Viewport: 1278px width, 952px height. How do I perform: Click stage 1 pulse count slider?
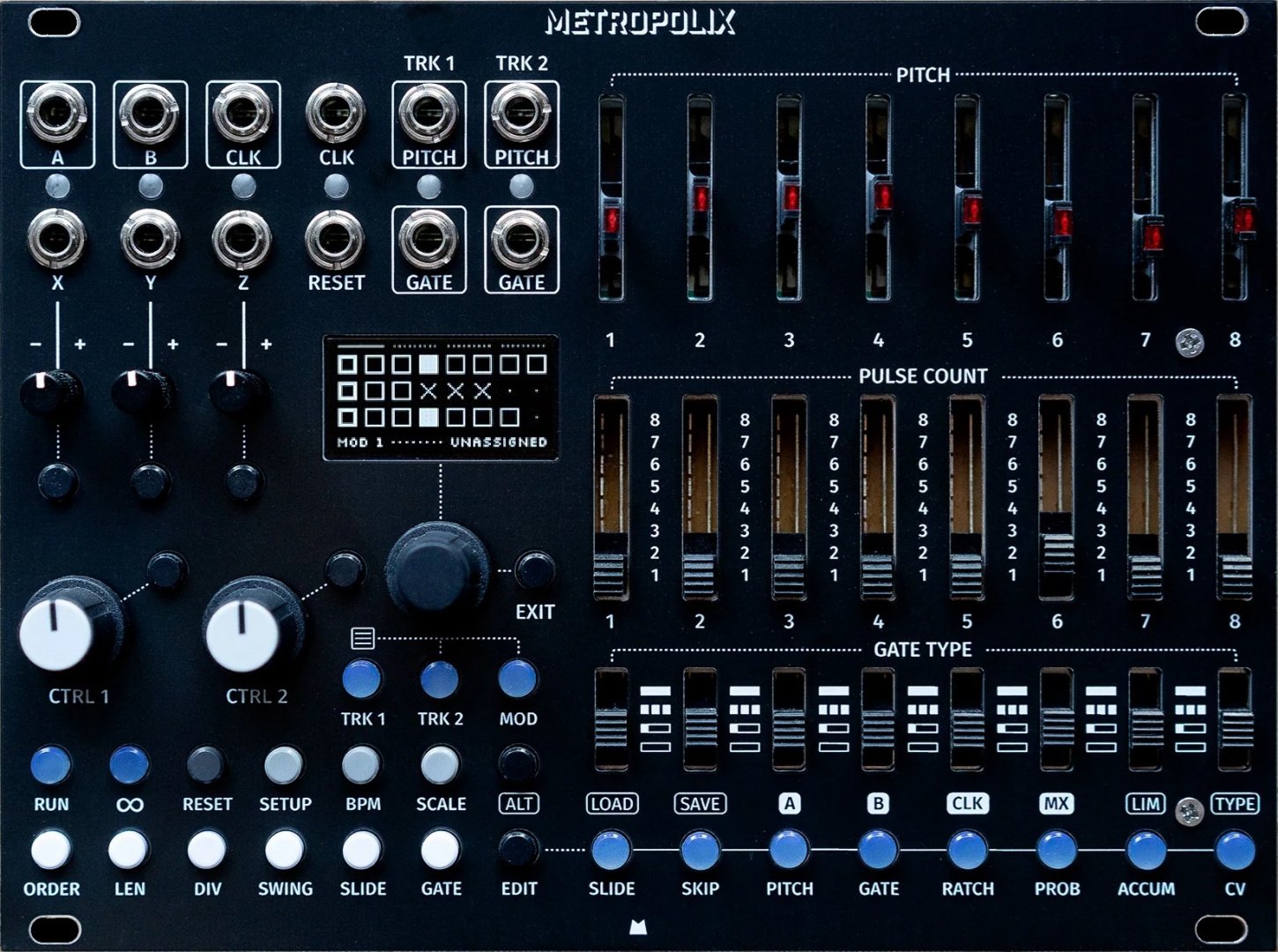click(611, 577)
